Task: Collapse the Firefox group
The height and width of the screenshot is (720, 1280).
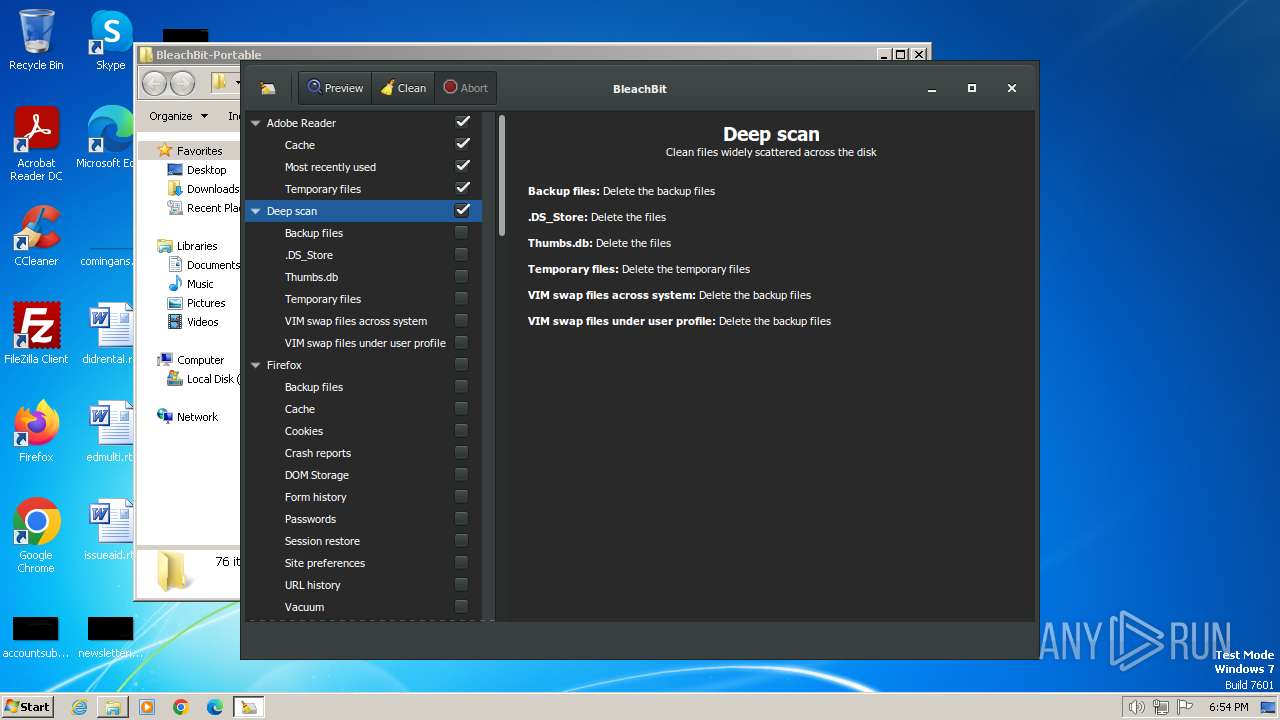Action: tap(256, 365)
